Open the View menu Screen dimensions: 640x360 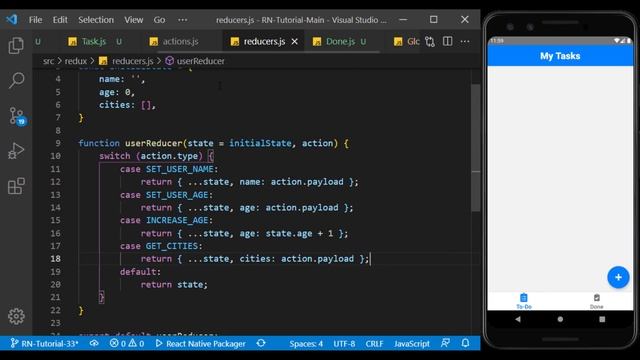(x=133, y=20)
